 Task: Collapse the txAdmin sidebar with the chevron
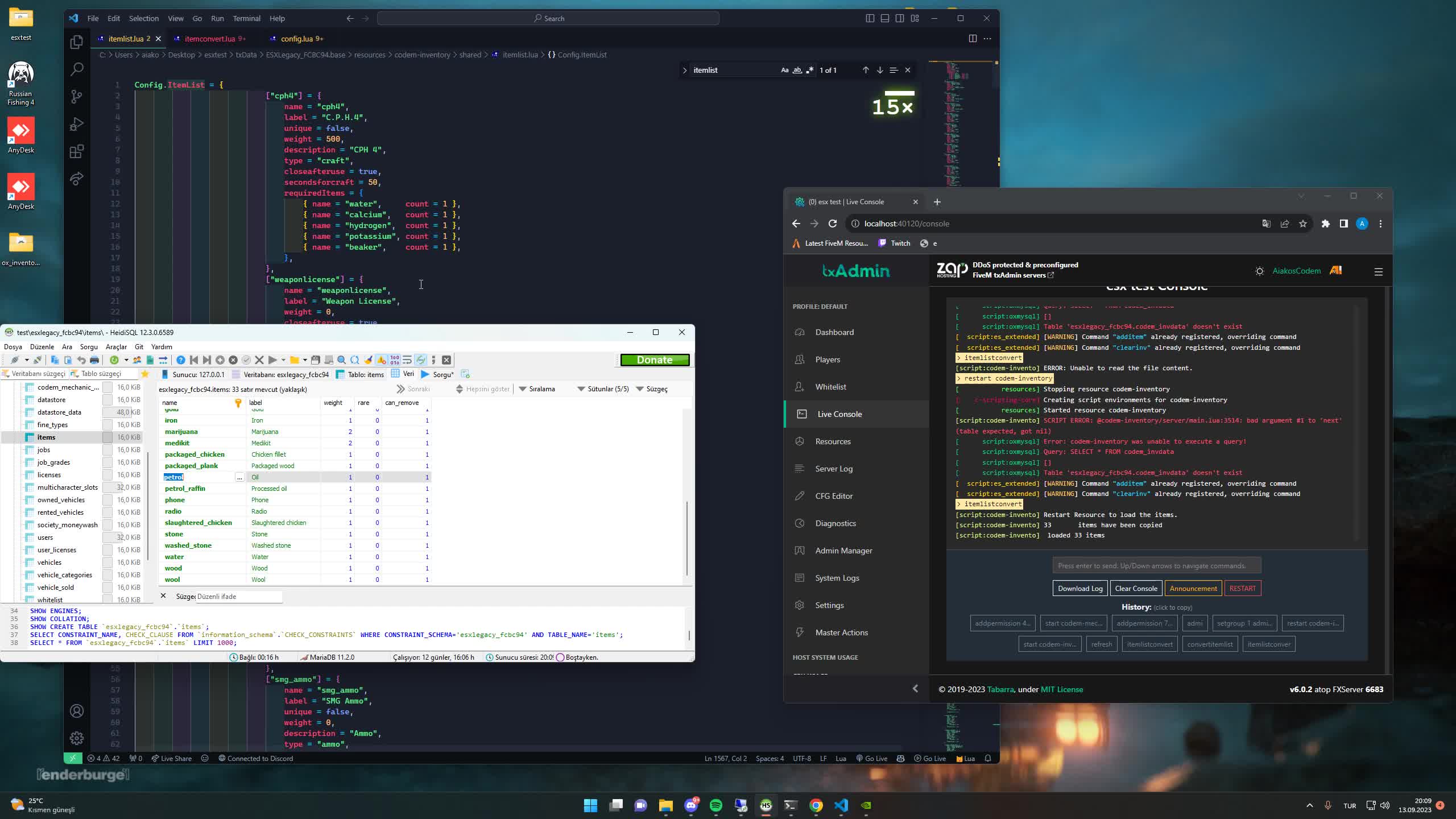coord(915,688)
